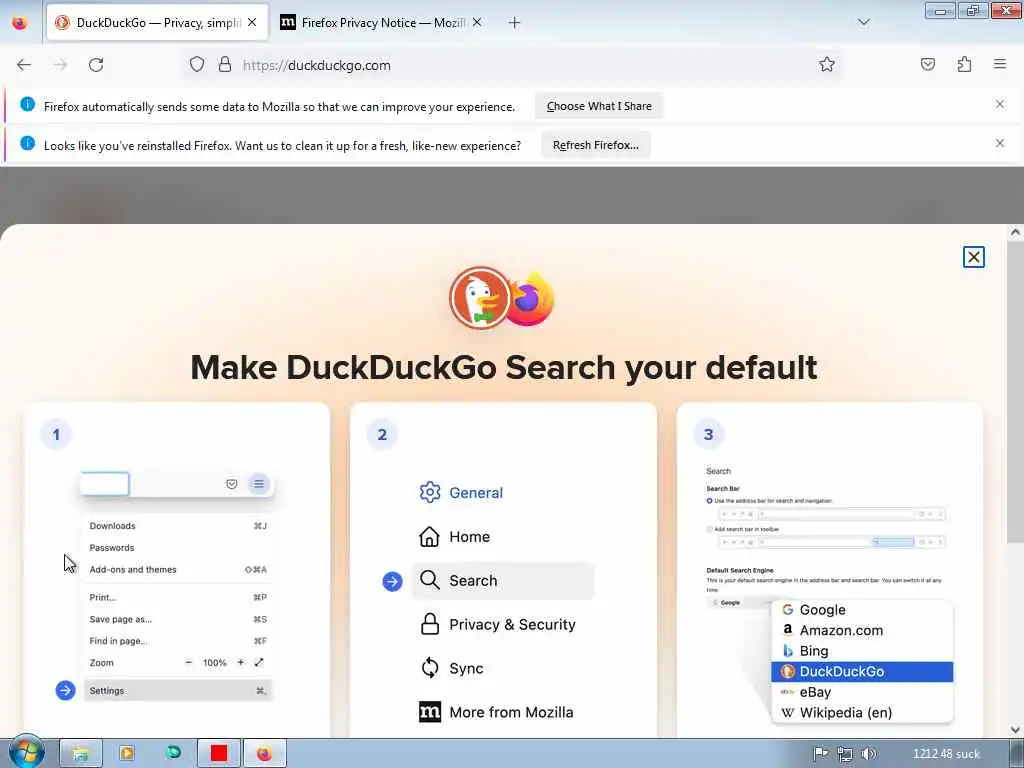Open the Windows Start button
Screen dimensions: 1024x768
[26, 752]
